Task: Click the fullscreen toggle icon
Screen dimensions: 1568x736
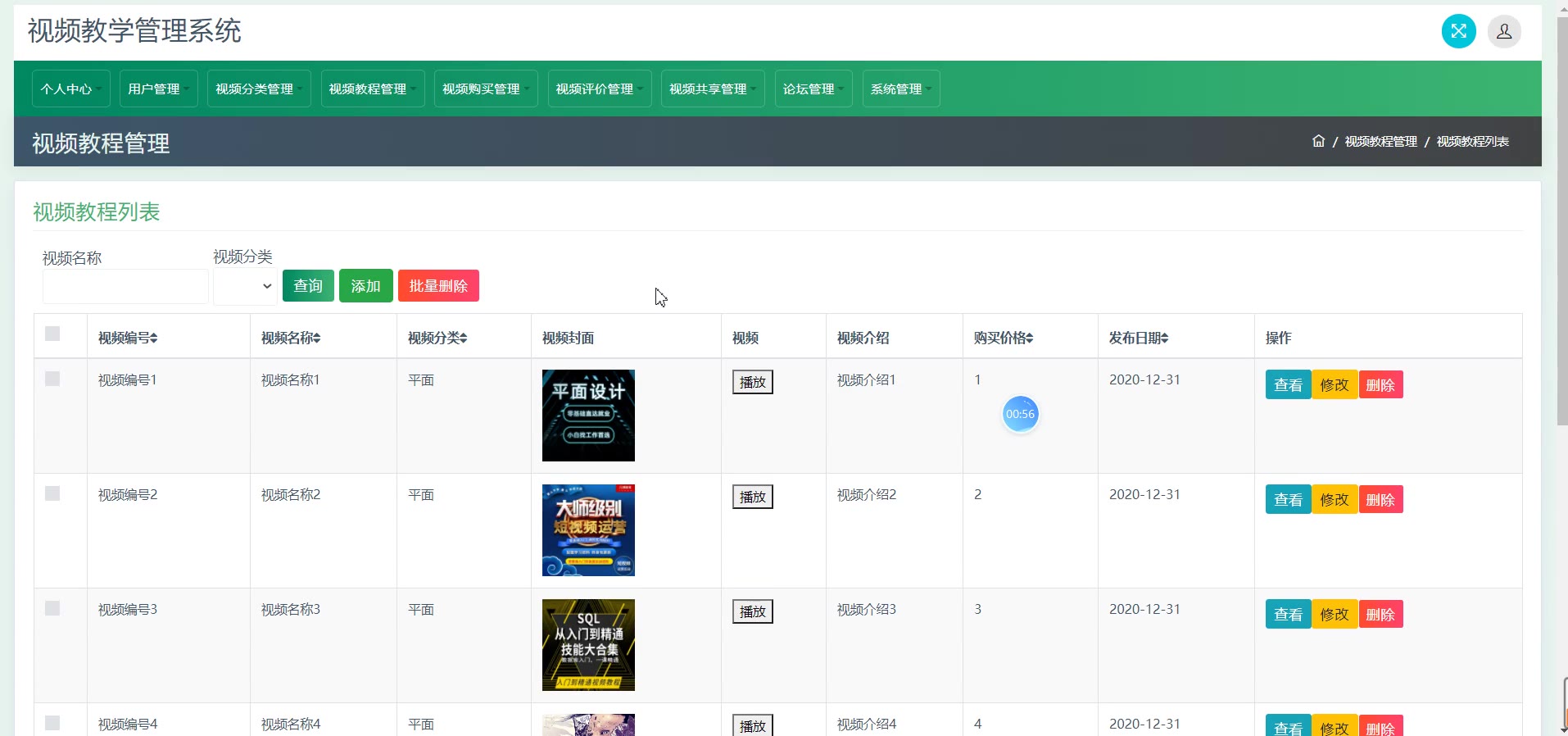Action: pyautogui.click(x=1458, y=32)
